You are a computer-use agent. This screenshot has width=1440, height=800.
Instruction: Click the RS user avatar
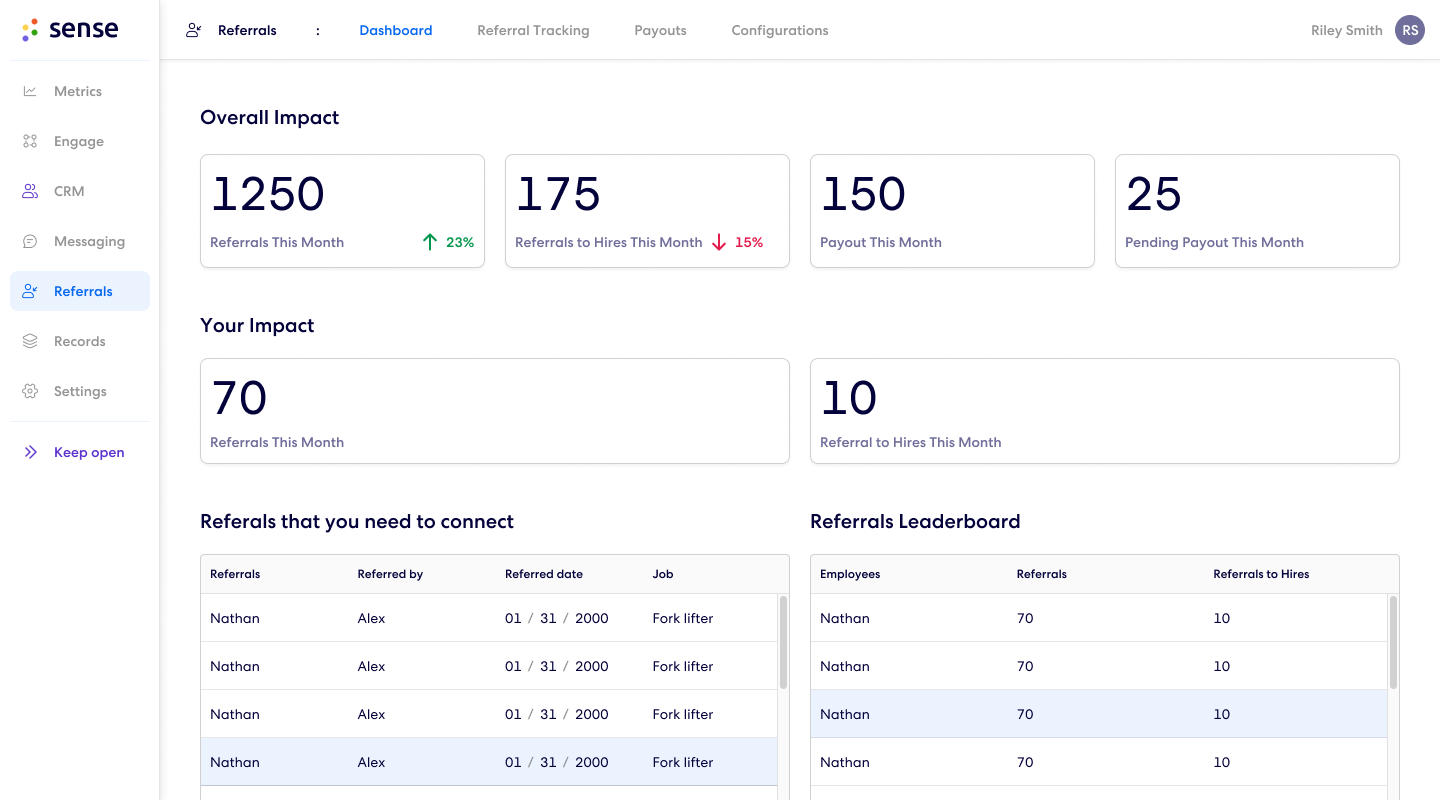pyautogui.click(x=1410, y=30)
